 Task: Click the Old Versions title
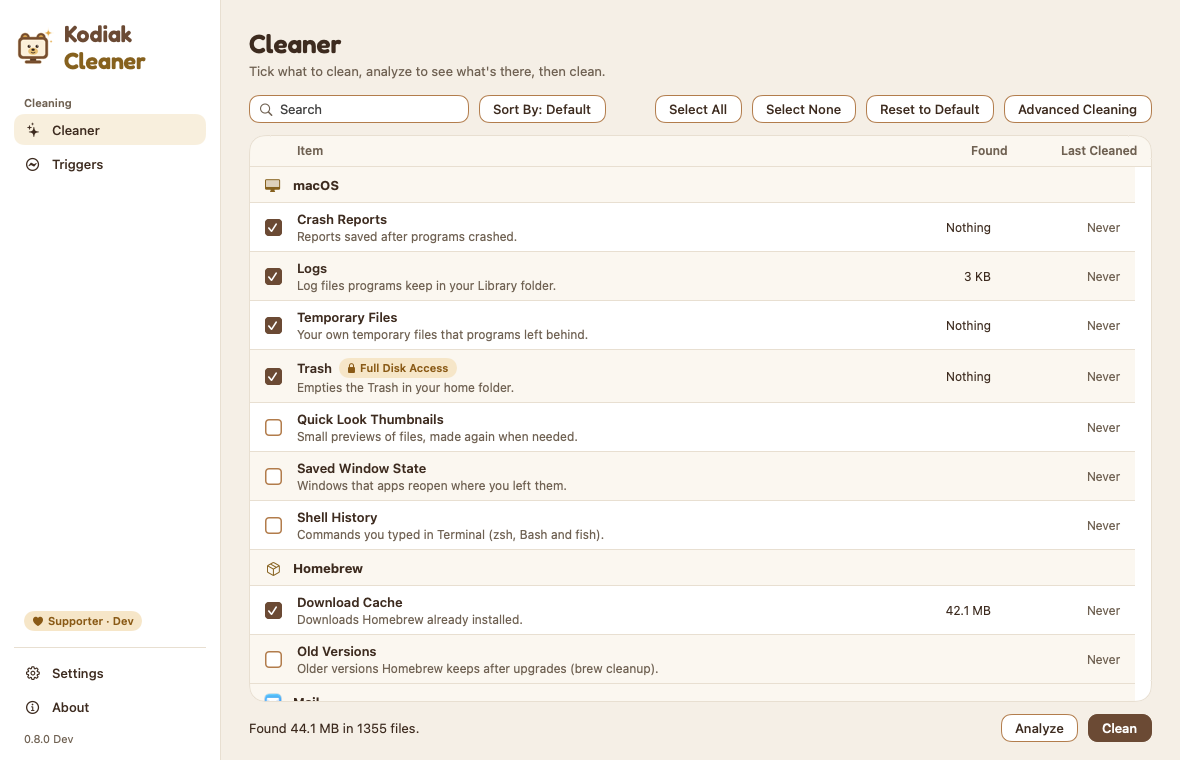[336, 652]
